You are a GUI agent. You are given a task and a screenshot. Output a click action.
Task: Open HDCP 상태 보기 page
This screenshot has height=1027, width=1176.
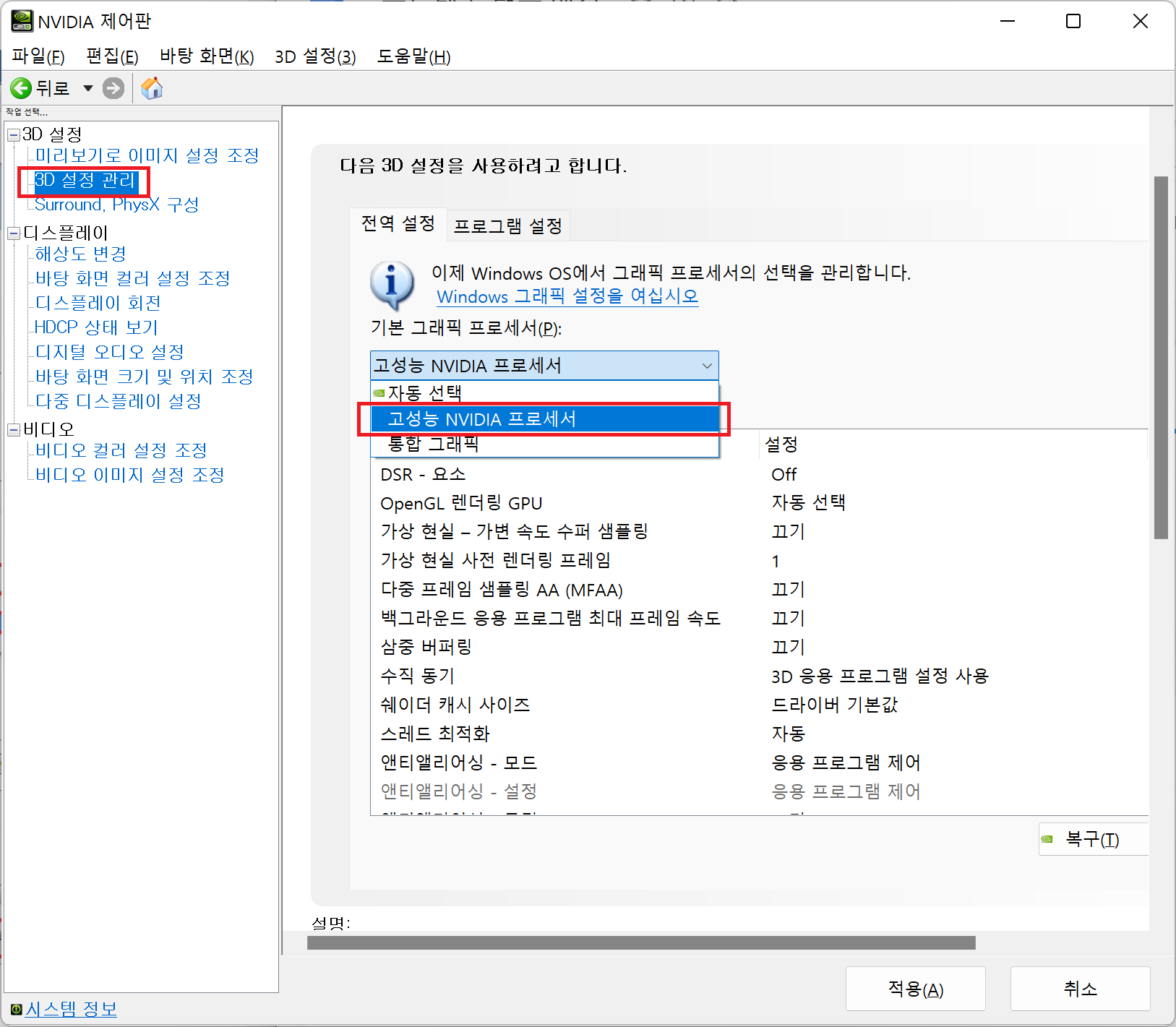point(96,327)
